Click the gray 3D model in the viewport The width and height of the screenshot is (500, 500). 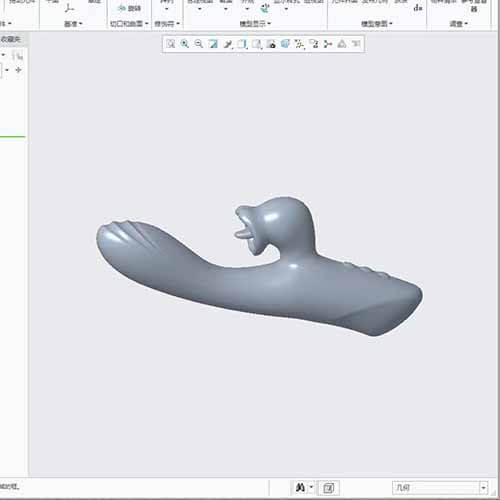pos(259,267)
